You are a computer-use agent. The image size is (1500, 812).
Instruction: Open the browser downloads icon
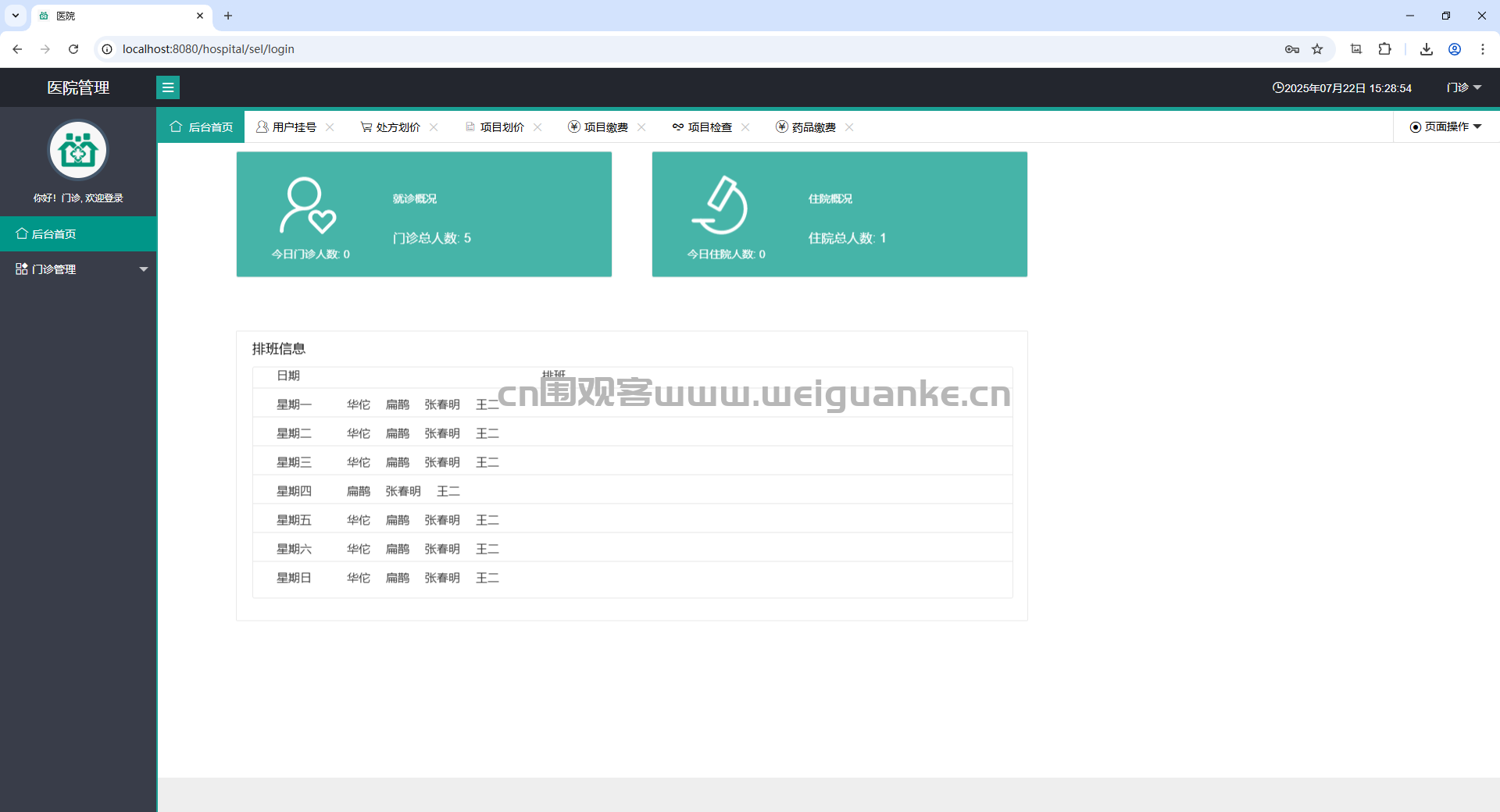coord(1427,49)
